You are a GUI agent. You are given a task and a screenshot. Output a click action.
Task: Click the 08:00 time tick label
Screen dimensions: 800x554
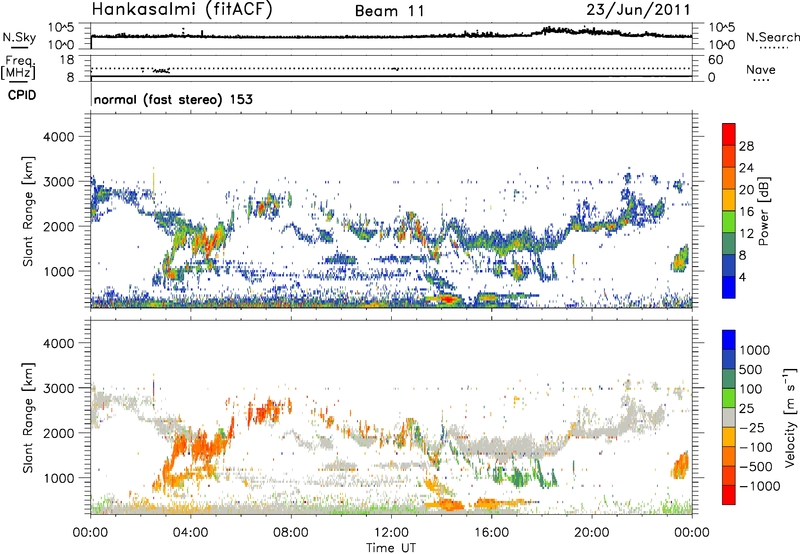pyautogui.click(x=291, y=533)
